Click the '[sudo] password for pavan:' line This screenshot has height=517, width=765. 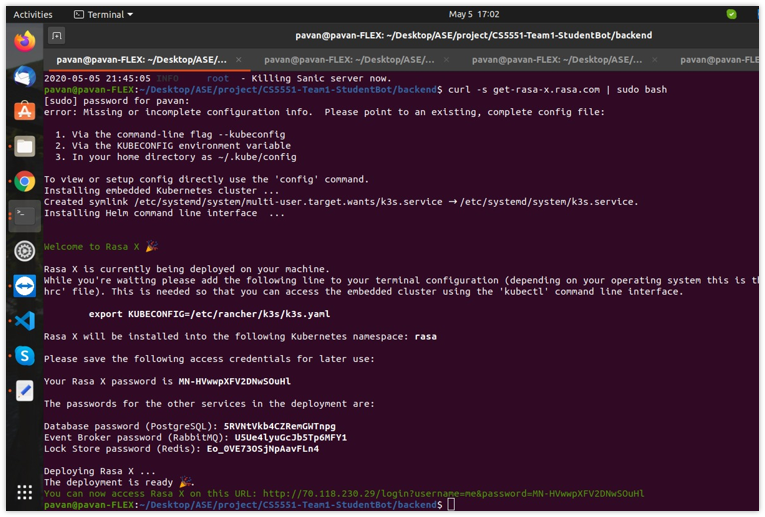tap(116, 101)
